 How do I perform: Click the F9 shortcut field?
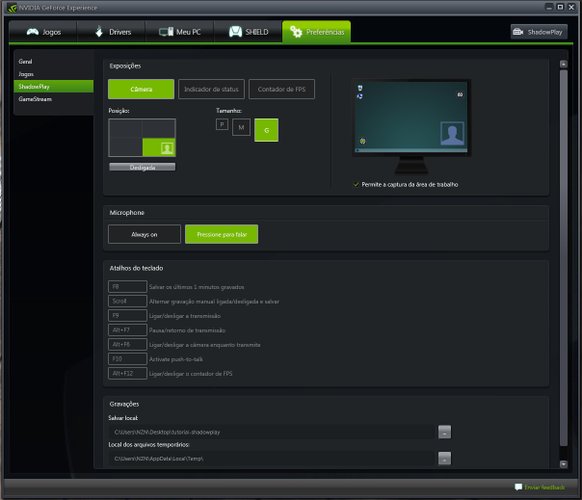pyautogui.click(x=127, y=316)
